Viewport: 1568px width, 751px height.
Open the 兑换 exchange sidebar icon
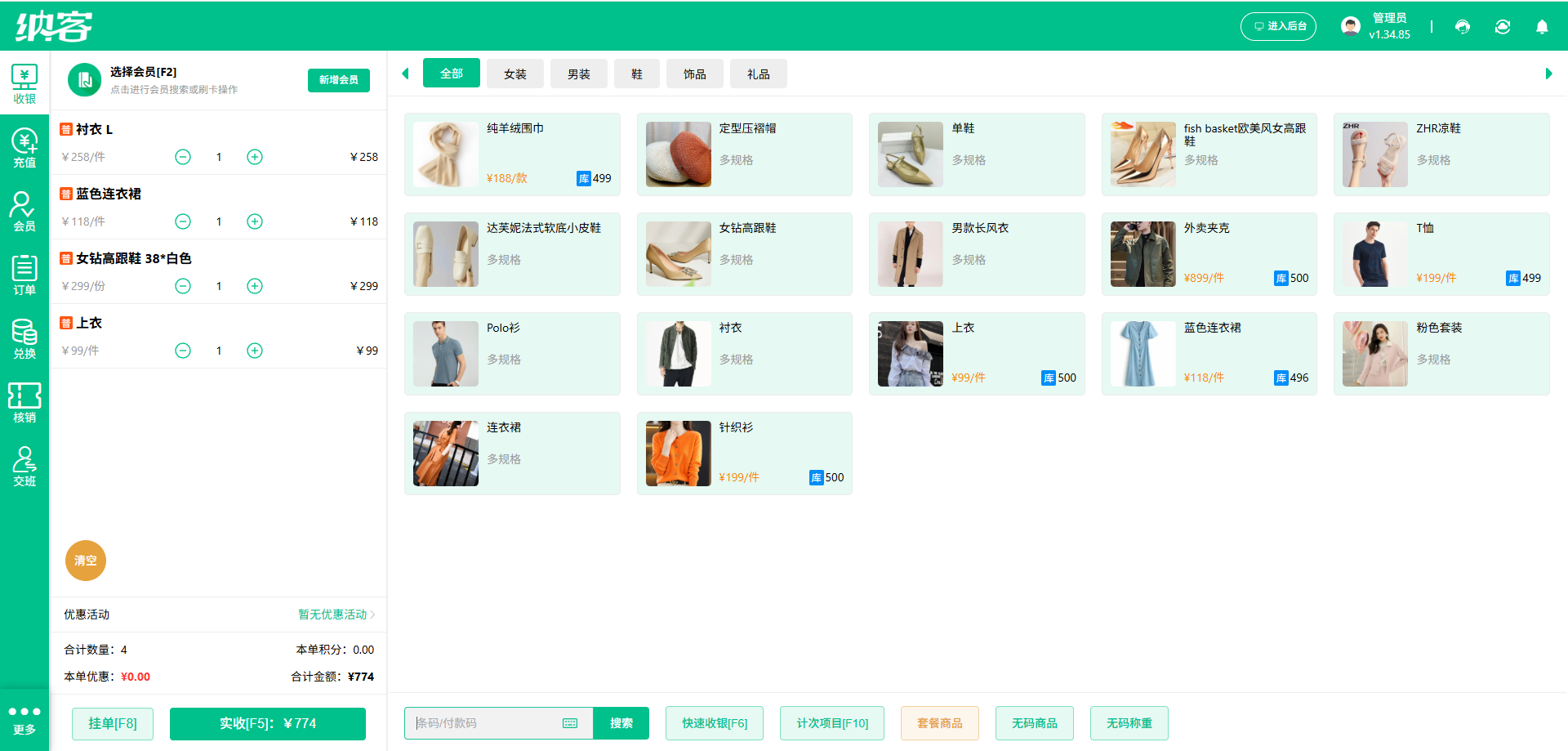pos(24,339)
